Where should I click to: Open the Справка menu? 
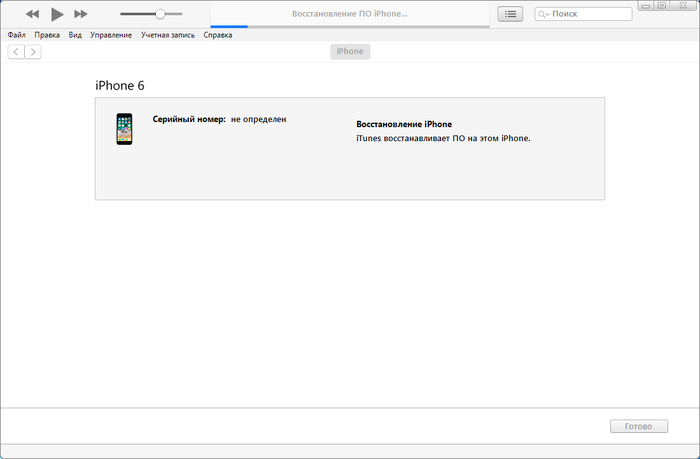217,35
